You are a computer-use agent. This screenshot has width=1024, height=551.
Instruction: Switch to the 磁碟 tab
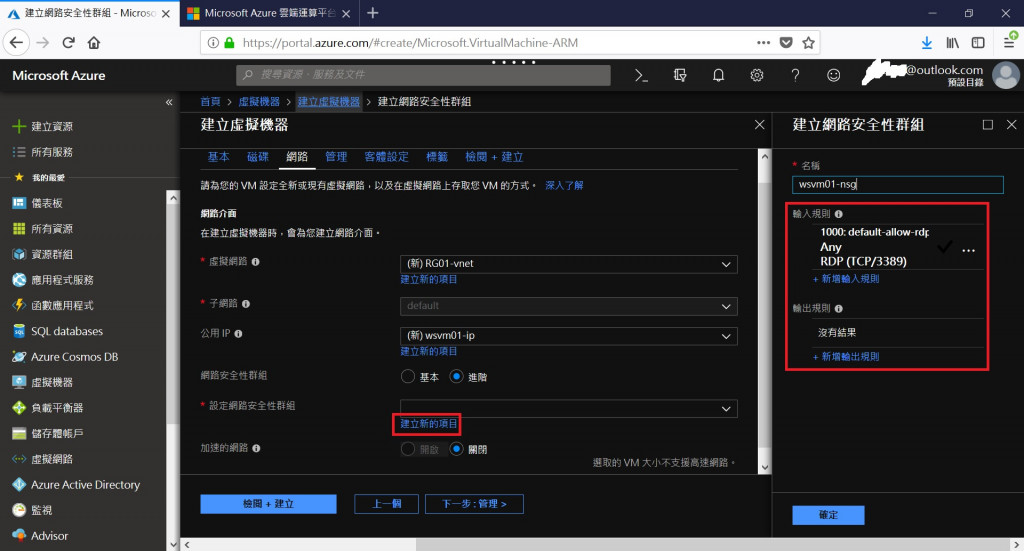[258, 157]
